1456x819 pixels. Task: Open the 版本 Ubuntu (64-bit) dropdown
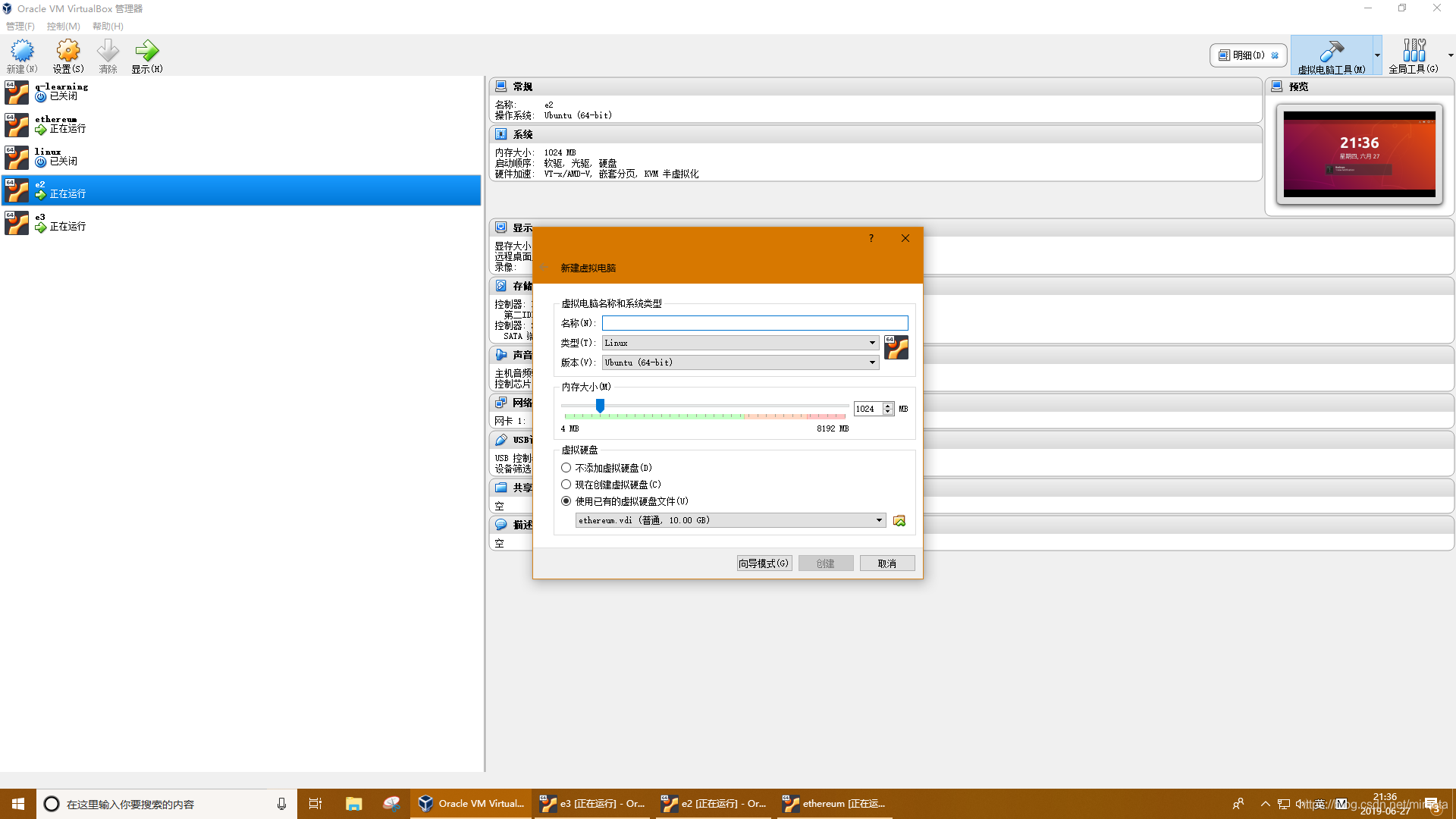click(740, 362)
